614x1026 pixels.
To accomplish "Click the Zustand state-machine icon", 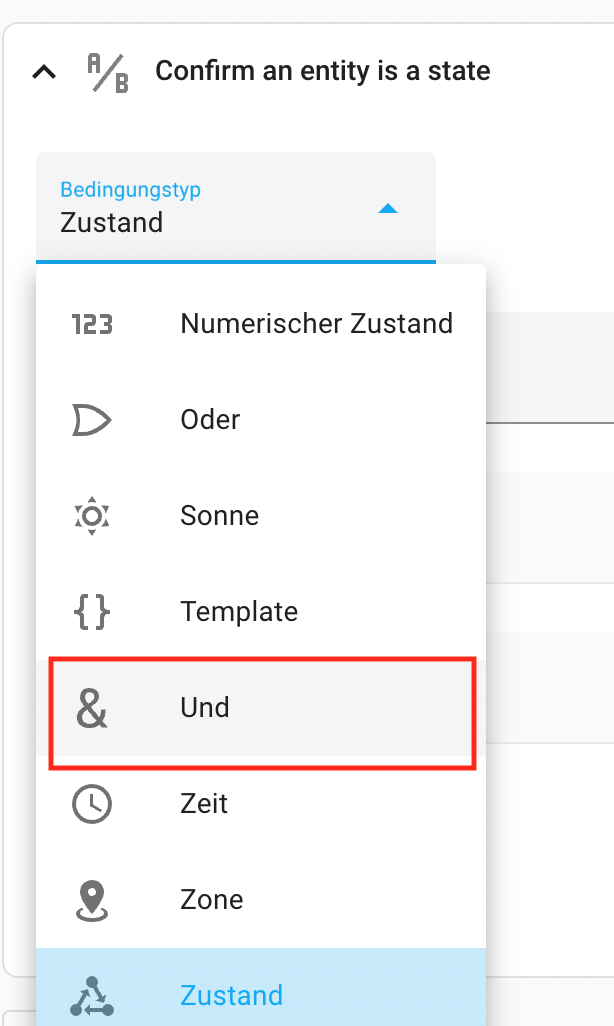I will point(92,996).
